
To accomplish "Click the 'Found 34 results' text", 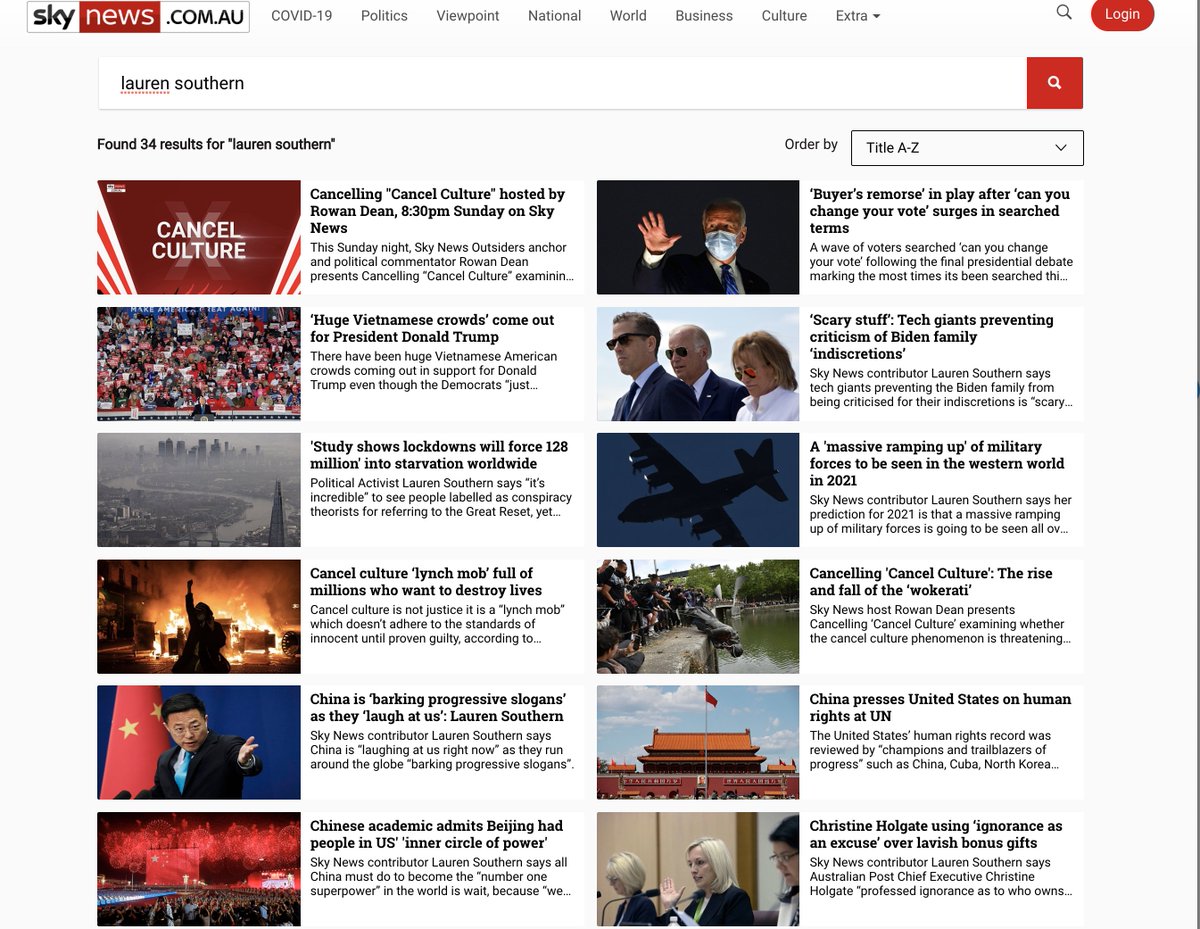I will point(216,144).
